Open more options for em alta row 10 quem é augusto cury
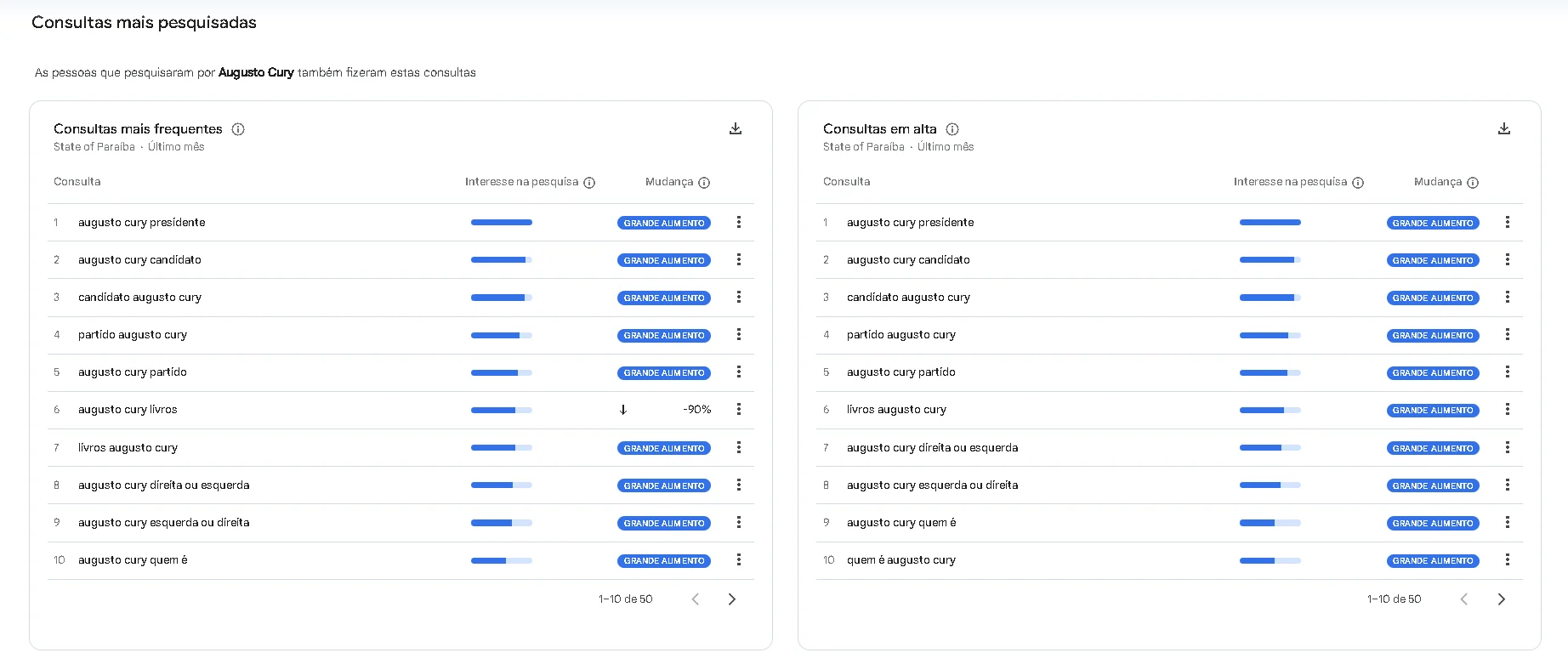This screenshot has width=1568, height=664. coord(1508,559)
